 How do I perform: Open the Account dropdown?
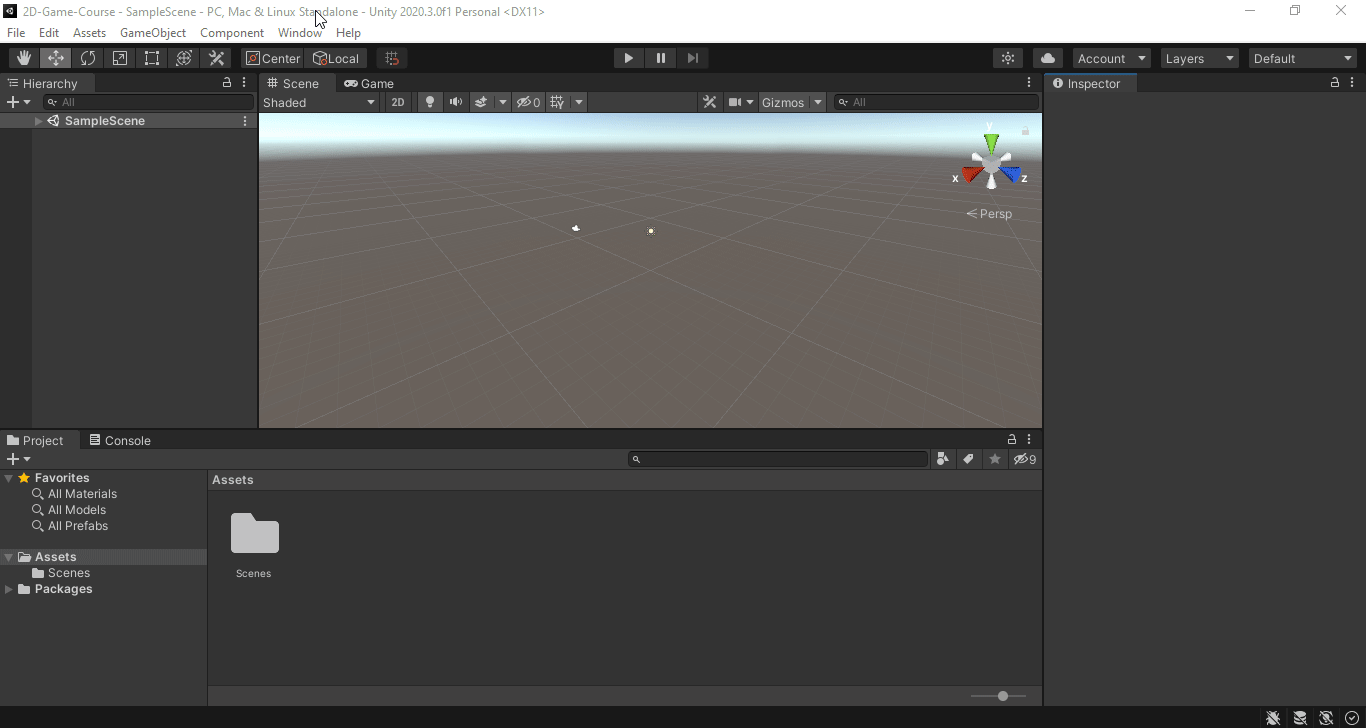click(x=1112, y=58)
